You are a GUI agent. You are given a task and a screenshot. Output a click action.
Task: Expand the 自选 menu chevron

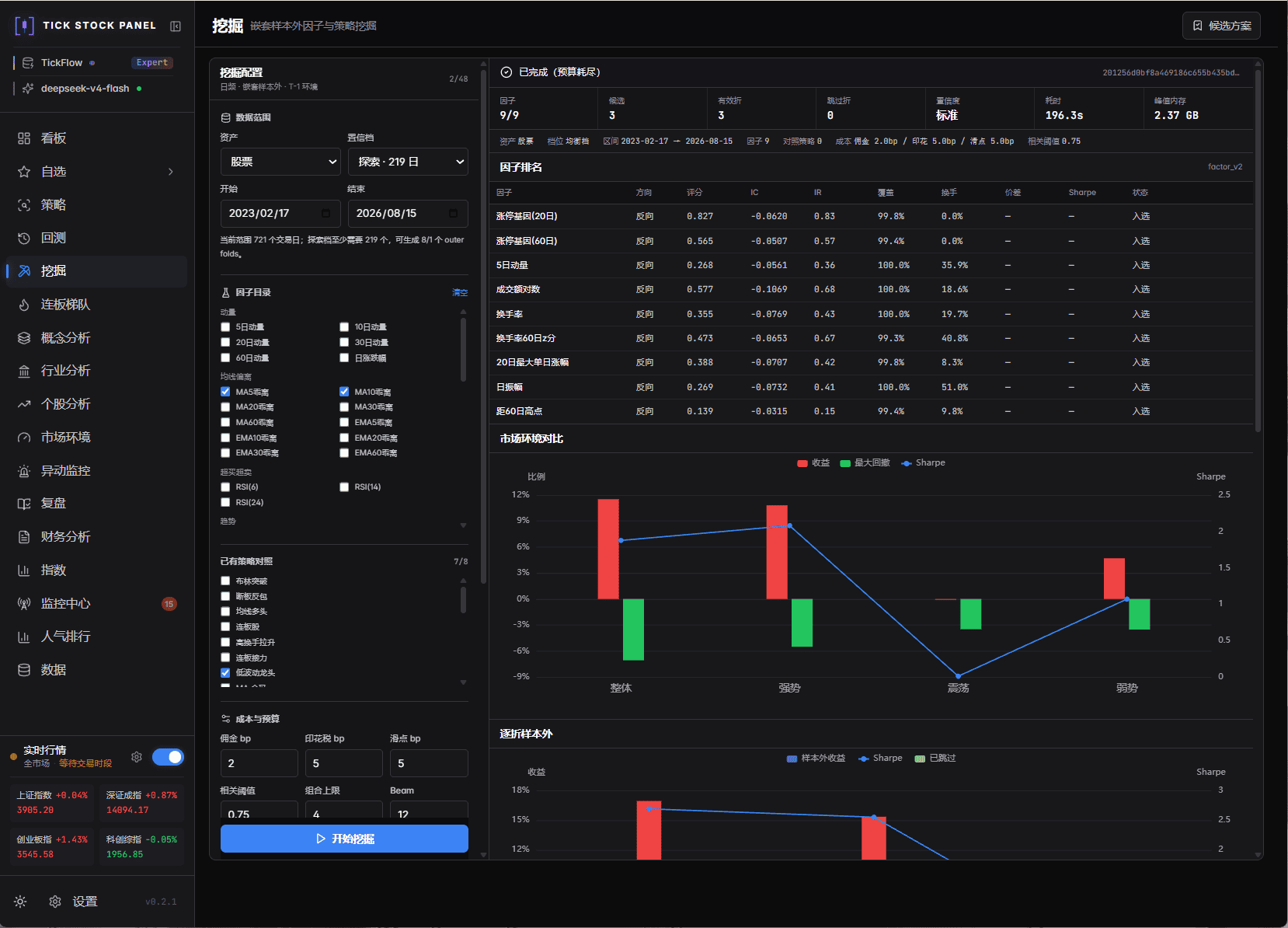[171, 172]
